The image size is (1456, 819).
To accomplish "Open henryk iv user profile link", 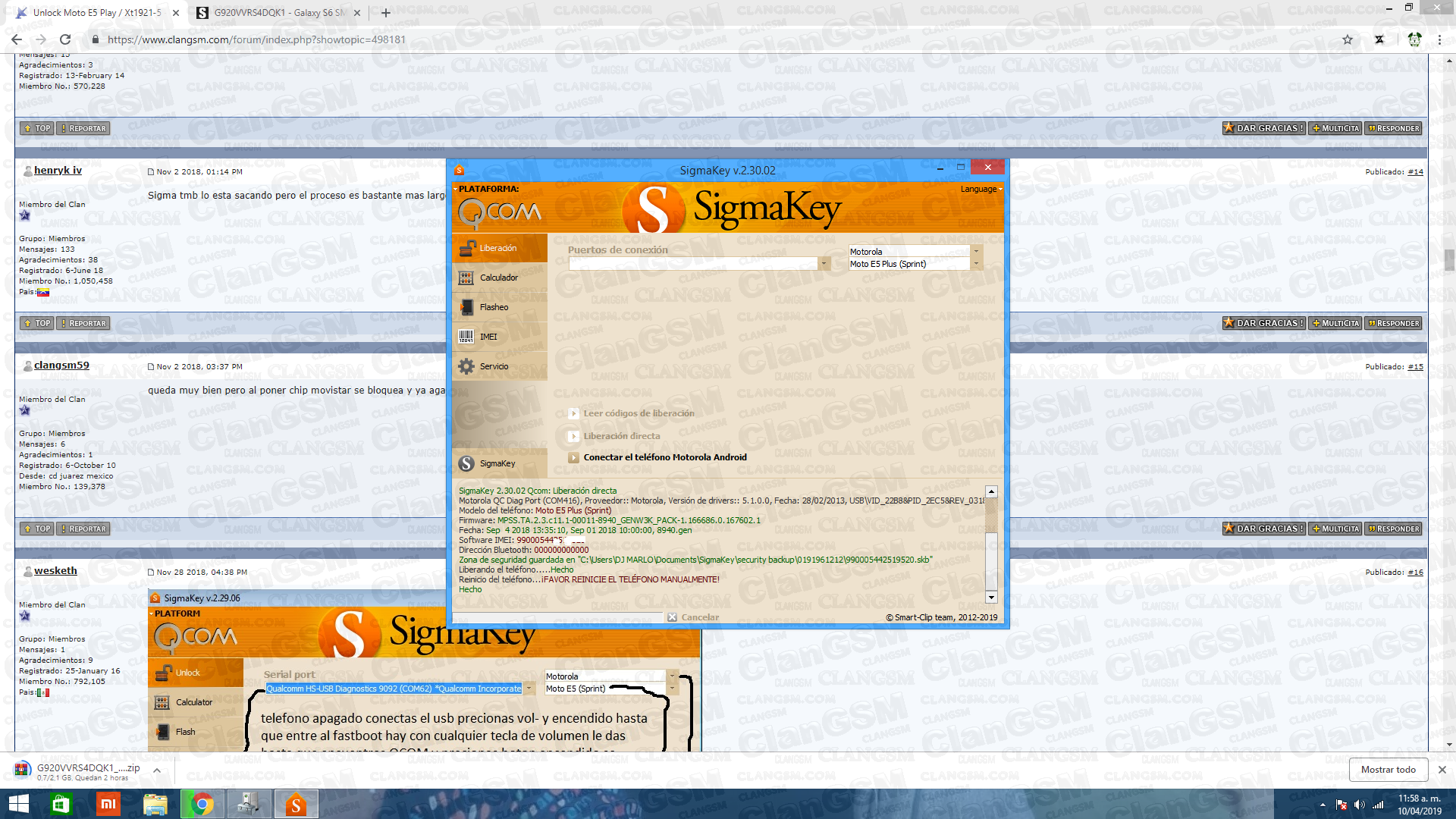I will pos(58,171).
